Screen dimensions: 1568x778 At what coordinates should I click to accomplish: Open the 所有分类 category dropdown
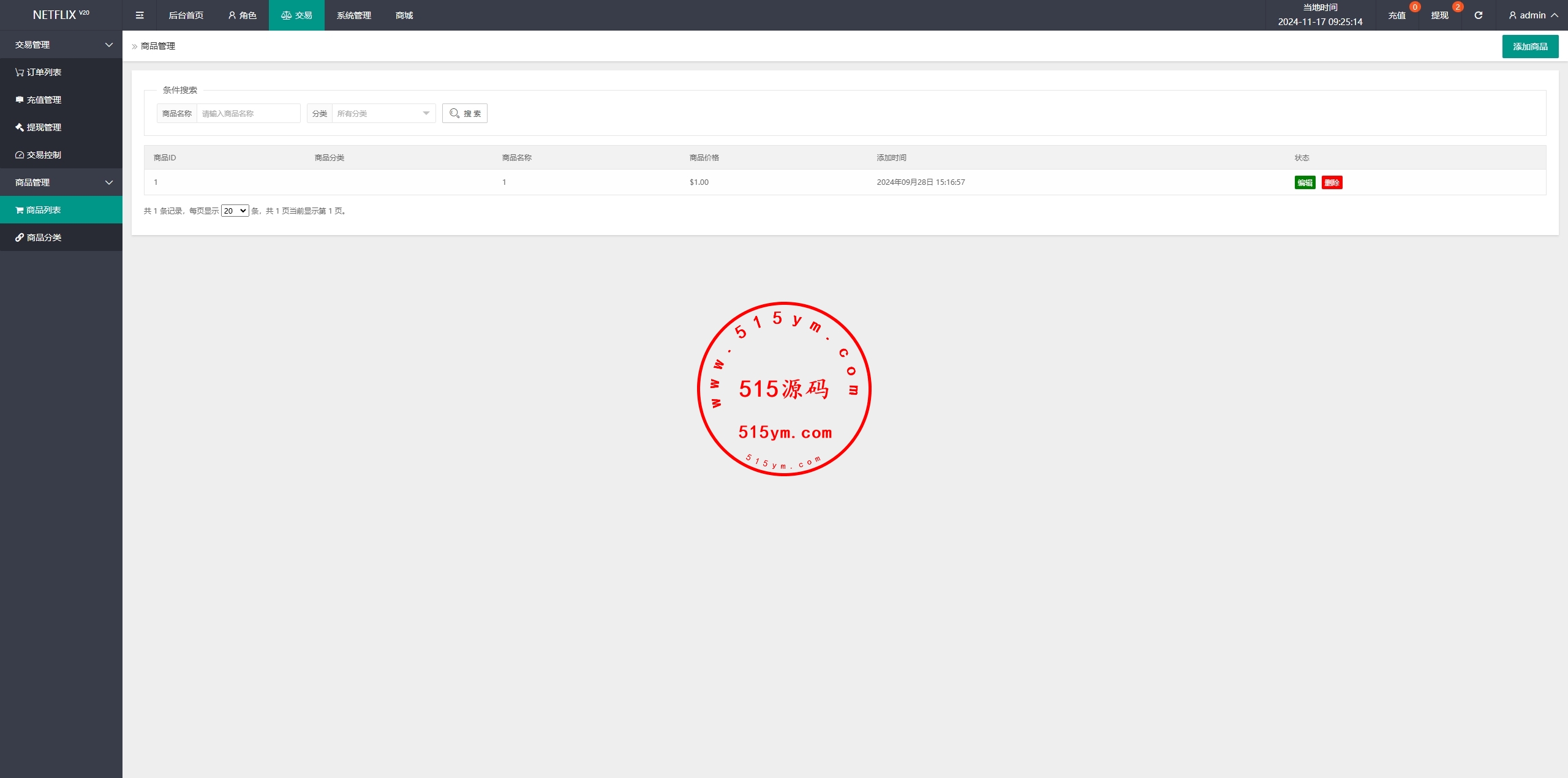click(383, 113)
